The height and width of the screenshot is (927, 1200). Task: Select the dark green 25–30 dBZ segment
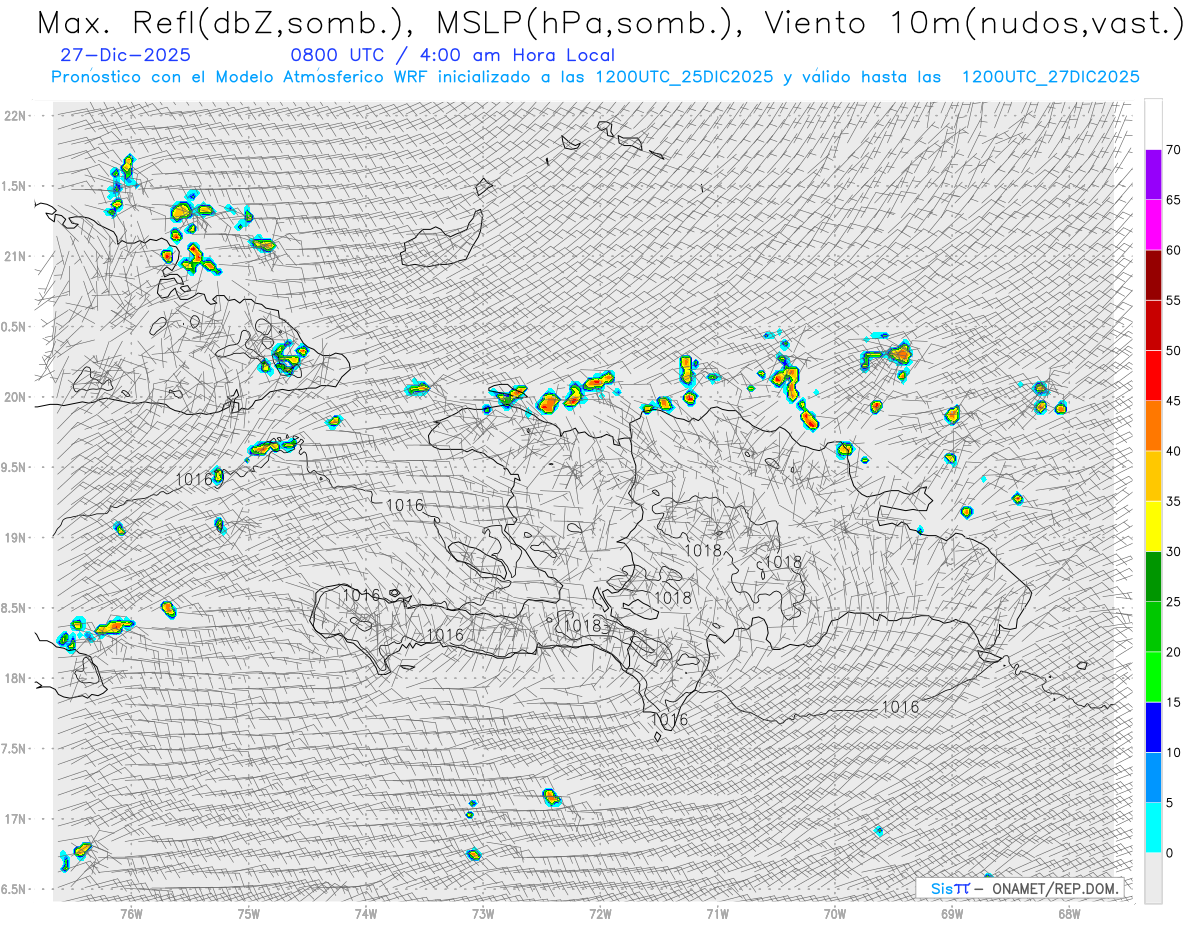tap(1153, 576)
